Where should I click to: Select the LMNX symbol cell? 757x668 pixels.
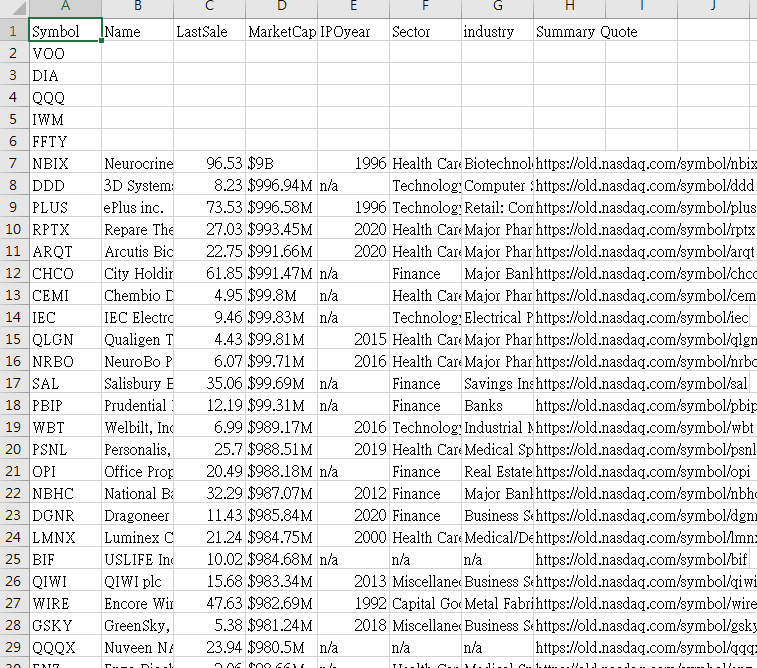click(65, 537)
